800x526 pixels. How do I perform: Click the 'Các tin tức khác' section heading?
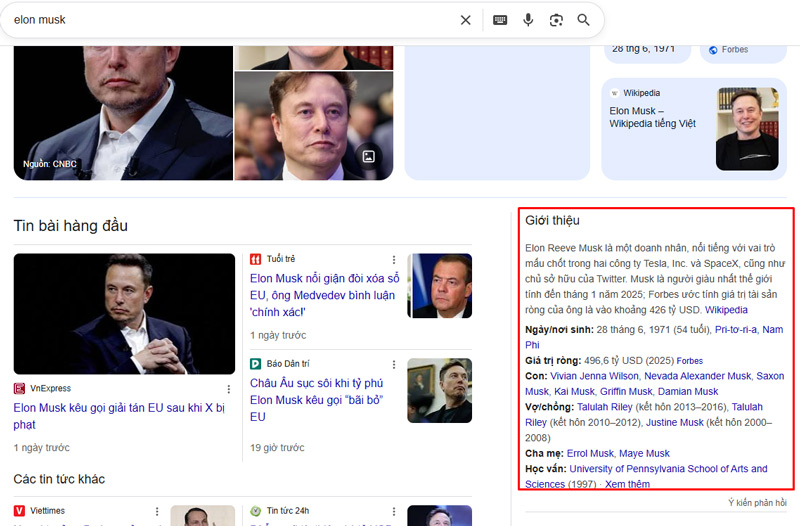tap(59, 479)
